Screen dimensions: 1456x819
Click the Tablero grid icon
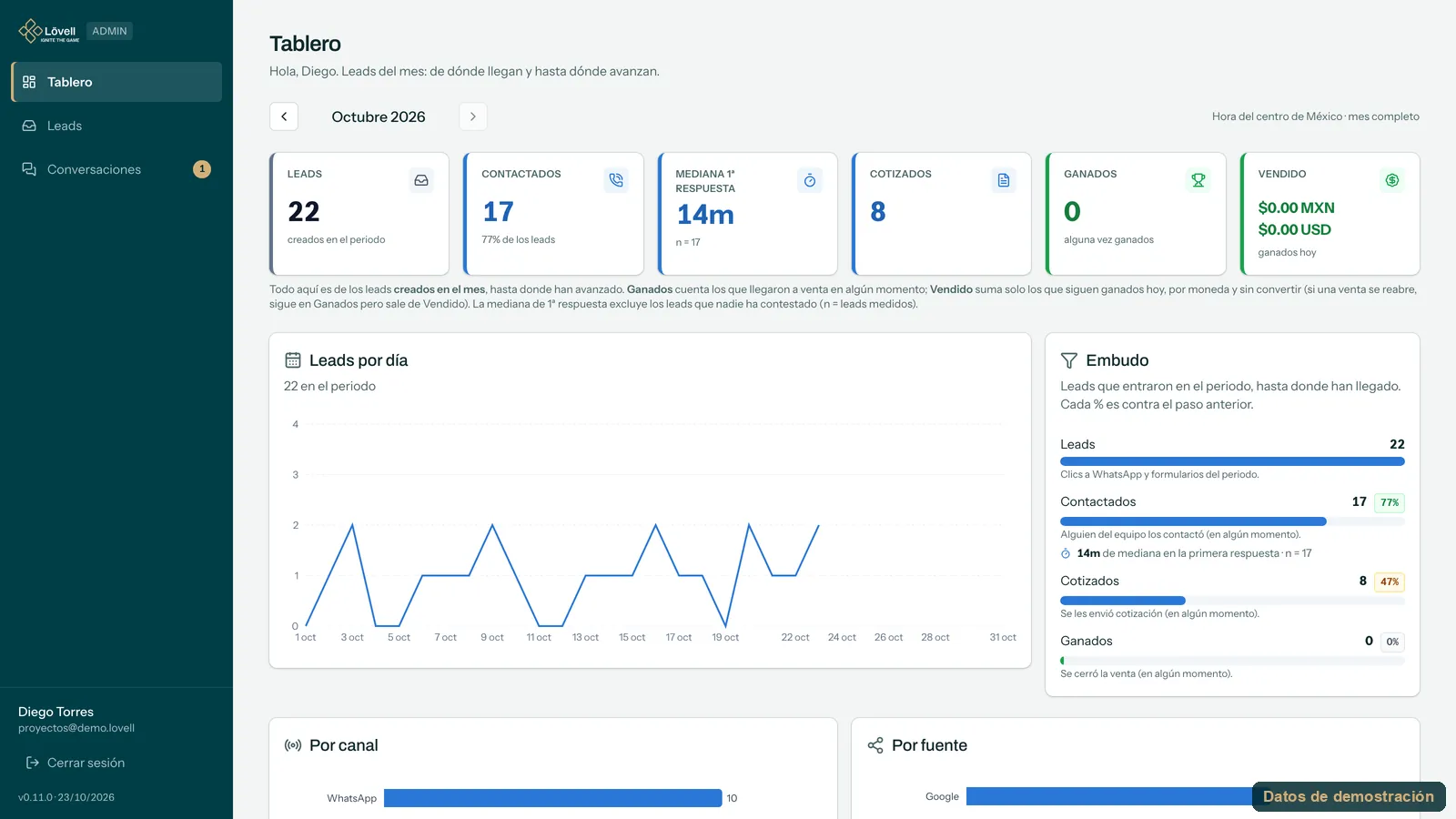coord(29,82)
